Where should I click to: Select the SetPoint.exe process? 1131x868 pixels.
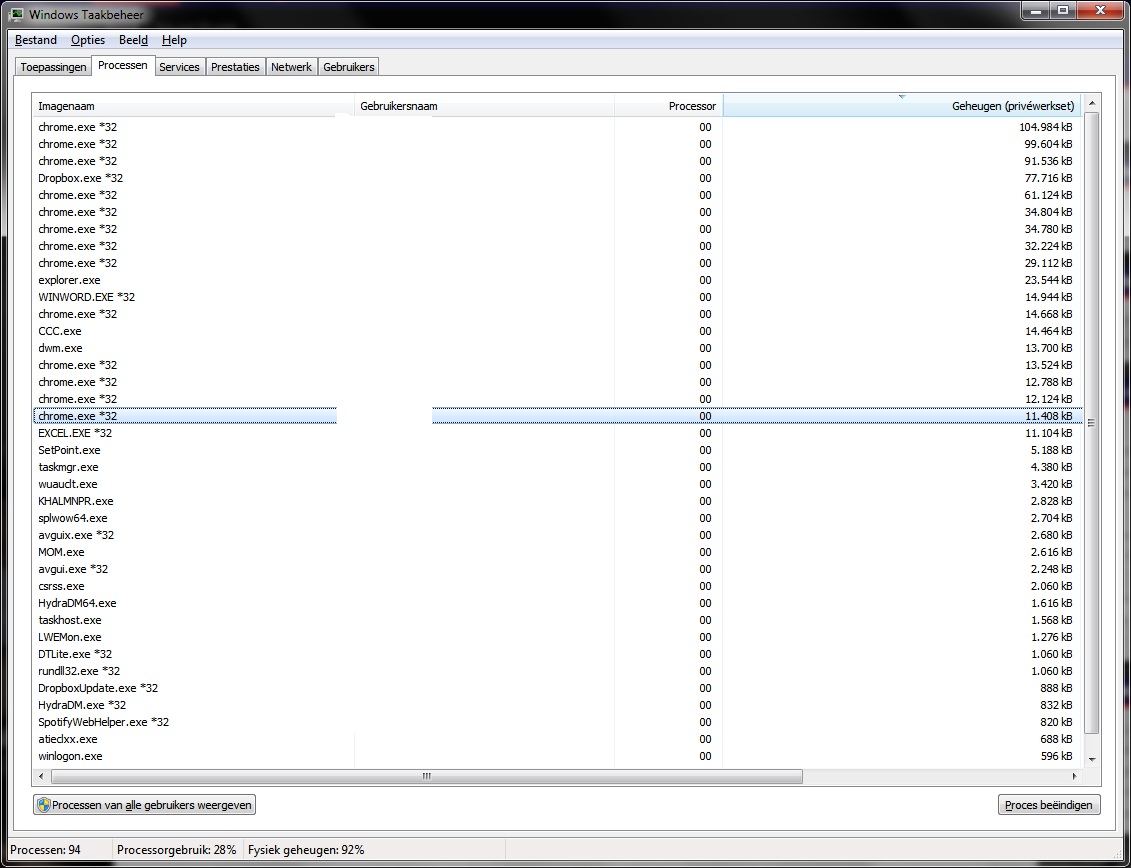pos(557,450)
